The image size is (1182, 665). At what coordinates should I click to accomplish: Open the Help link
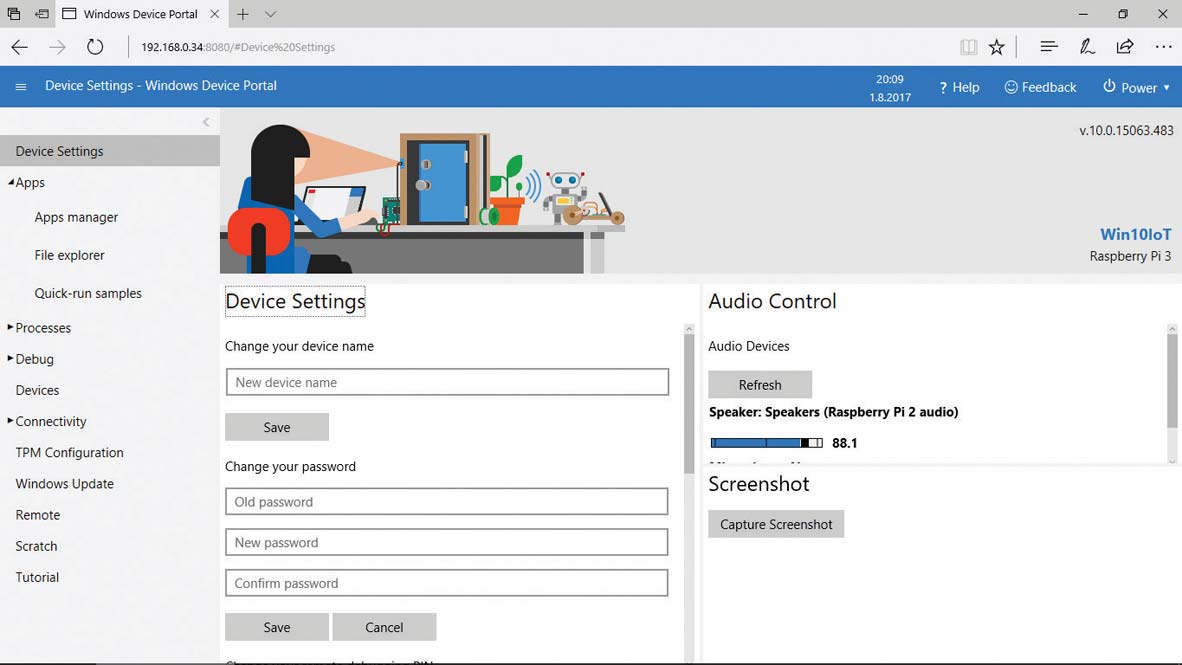pos(959,87)
